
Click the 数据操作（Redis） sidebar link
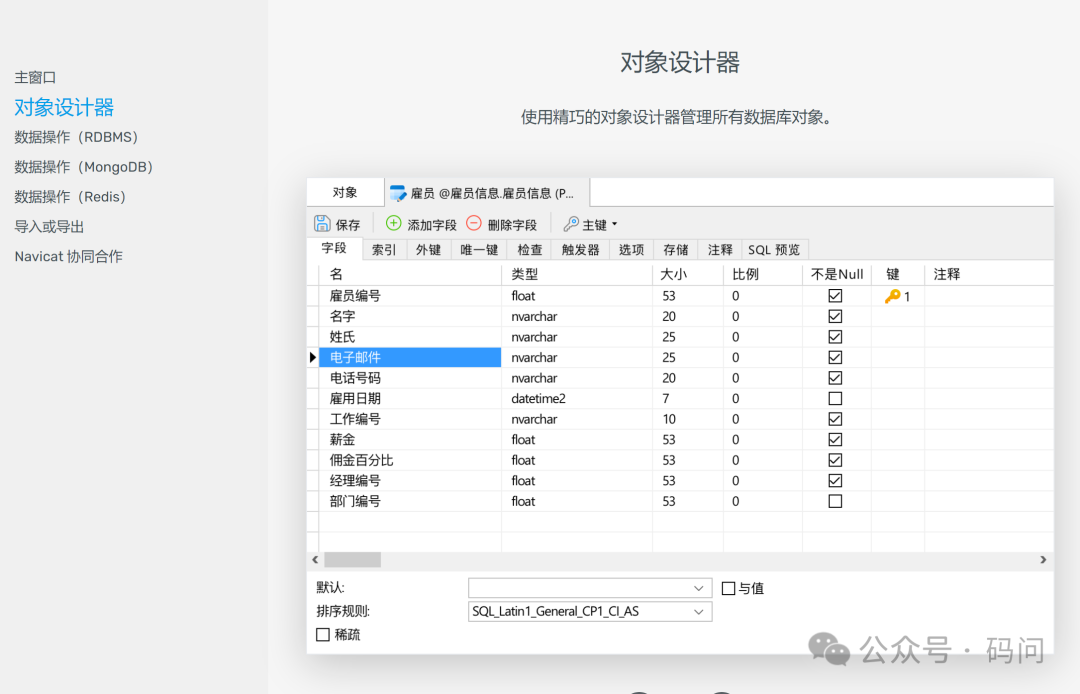click(70, 197)
